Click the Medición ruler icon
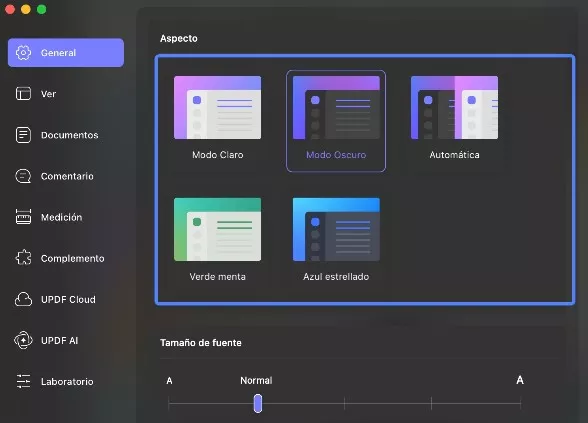Image resolution: width=588 pixels, height=423 pixels. (23, 217)
